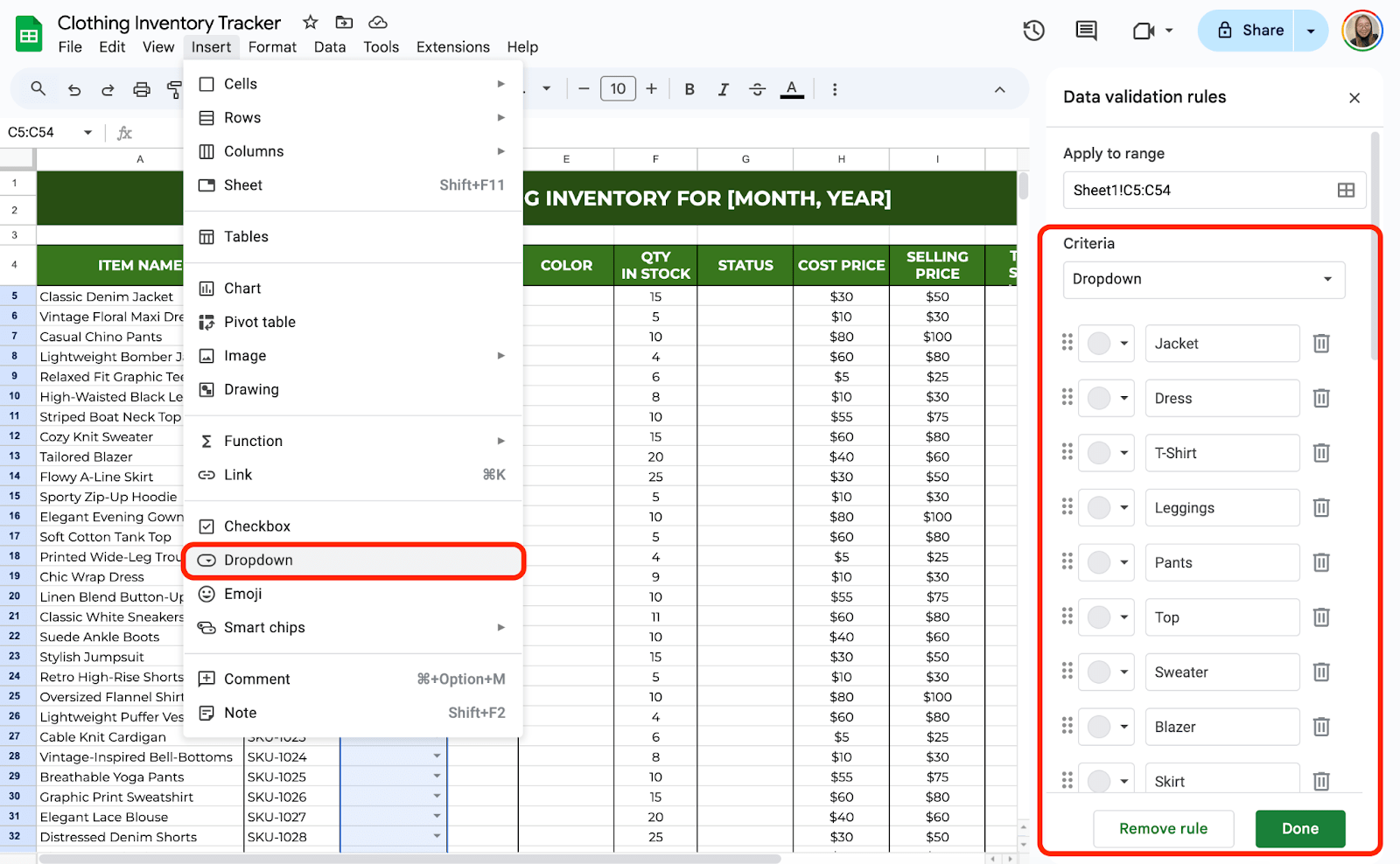Delete the Jacket dropdown option
Screen dimensions: 1400x864
click(x=1320, y=343)
